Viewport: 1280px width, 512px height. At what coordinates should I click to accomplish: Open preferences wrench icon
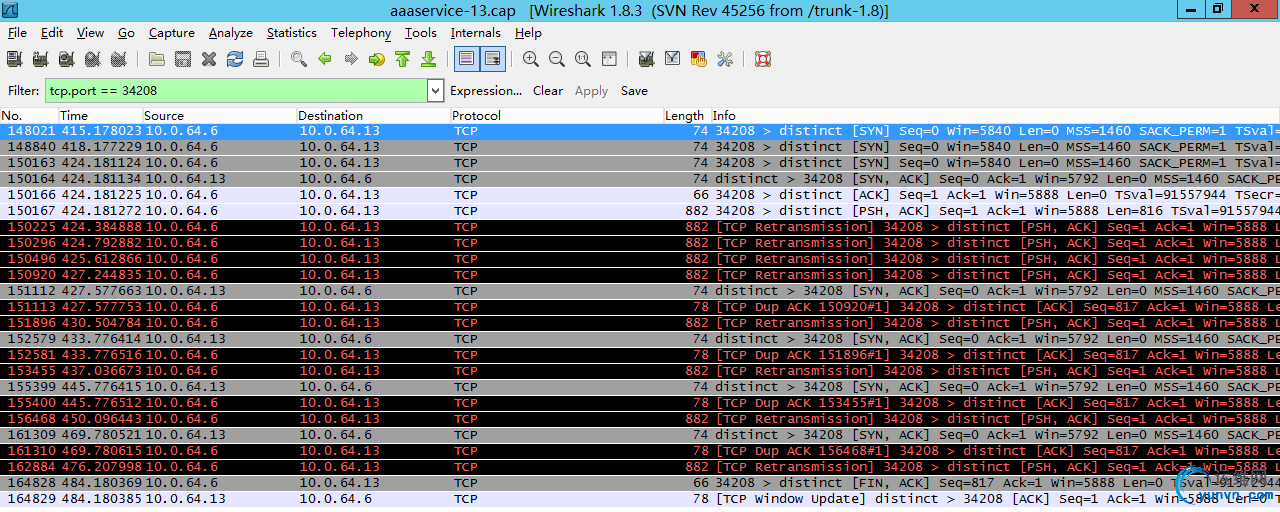coord(725,59)
